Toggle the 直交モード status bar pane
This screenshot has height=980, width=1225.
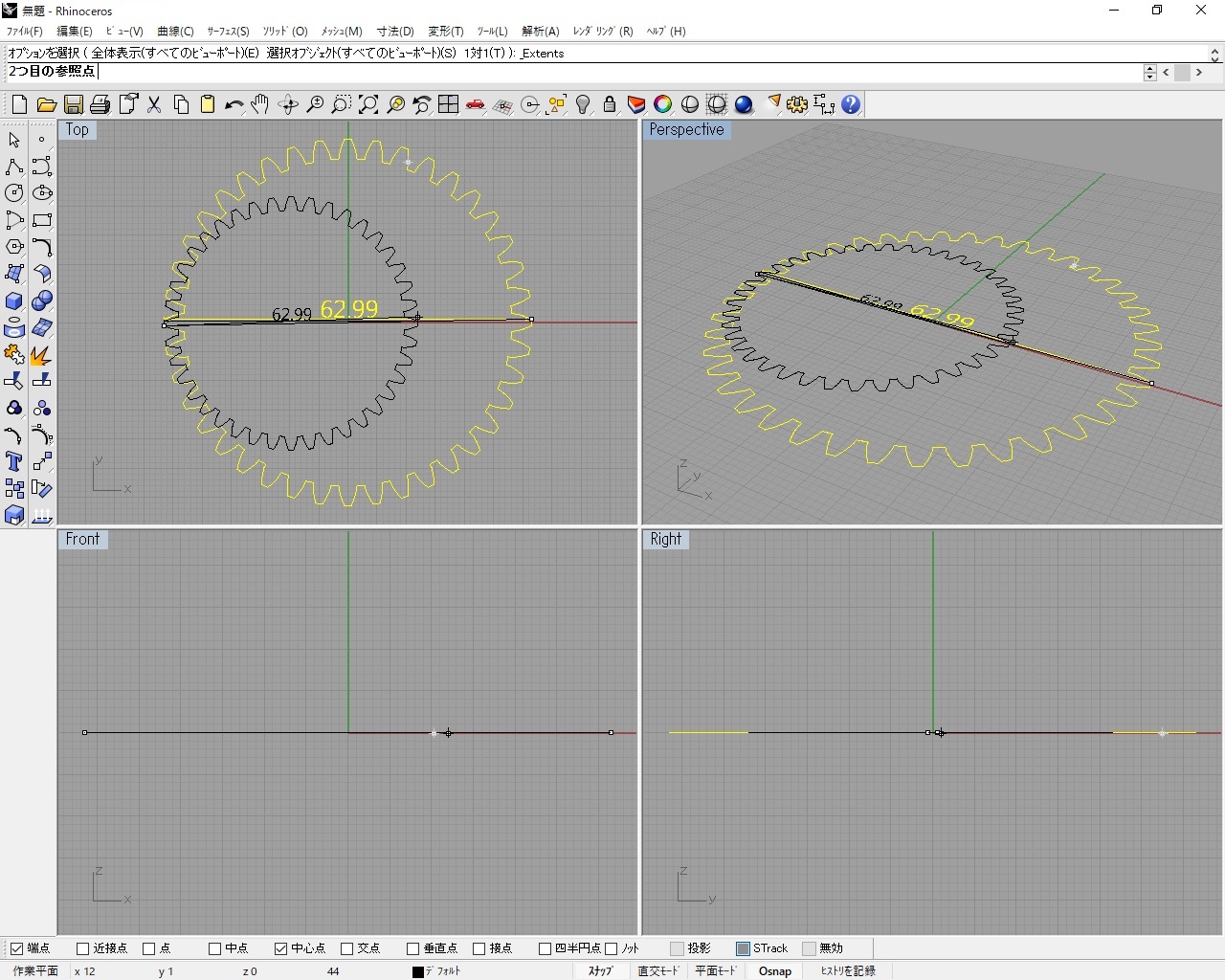pos(658,970)
